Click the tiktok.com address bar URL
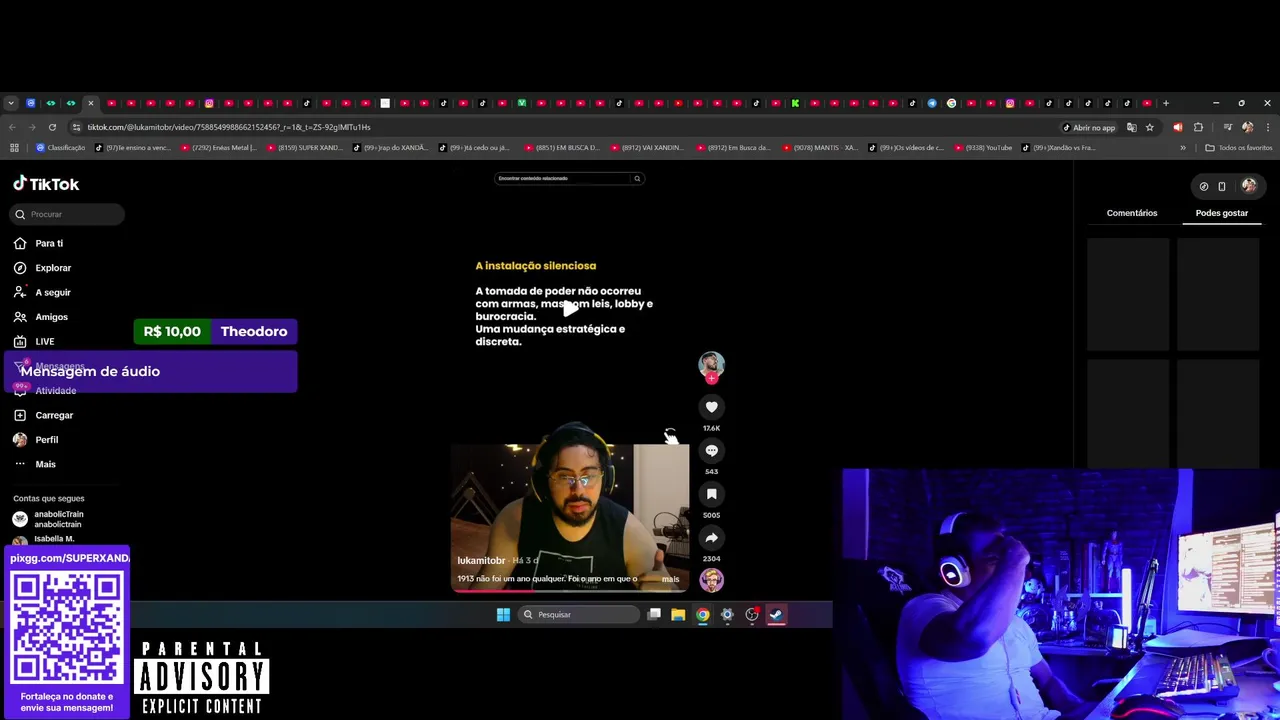The width and height of the screenshot is (1280, 720). [x=229, y=127]
